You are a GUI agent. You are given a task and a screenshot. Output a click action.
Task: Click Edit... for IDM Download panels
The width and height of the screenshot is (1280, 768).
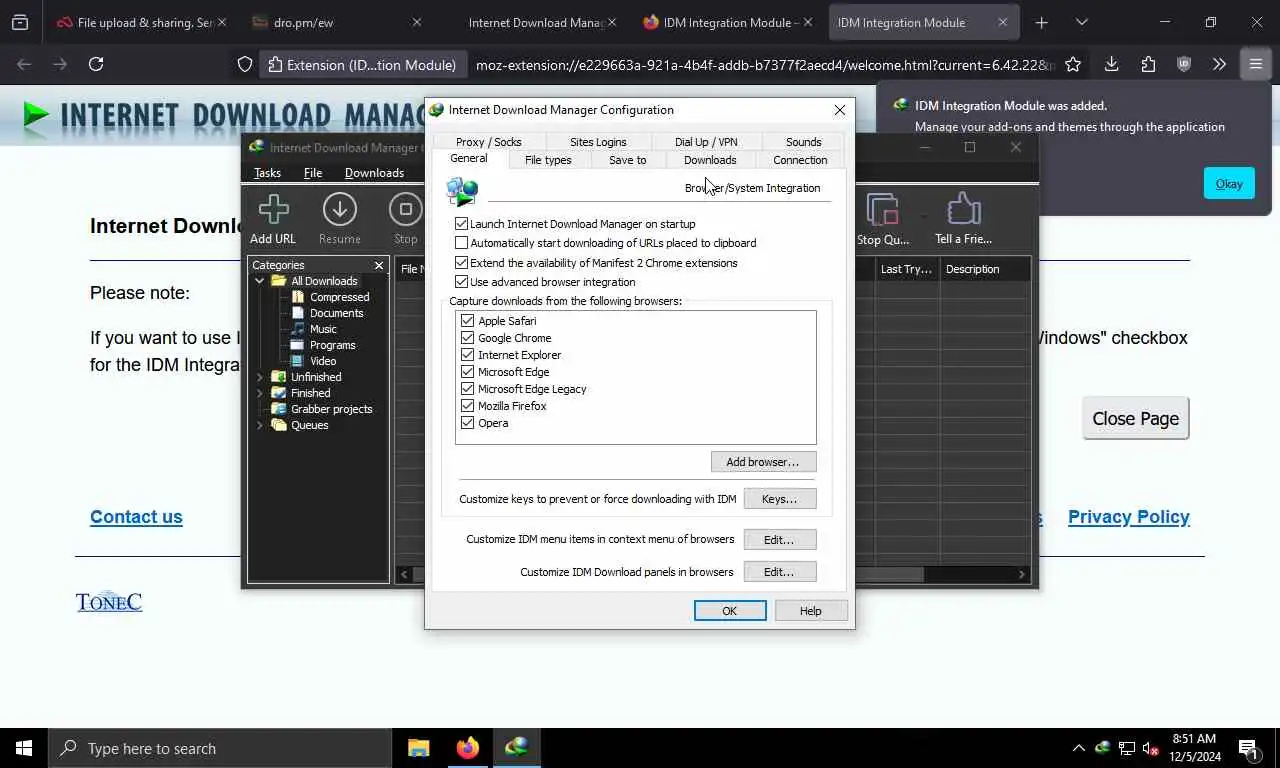coord(780,572)
